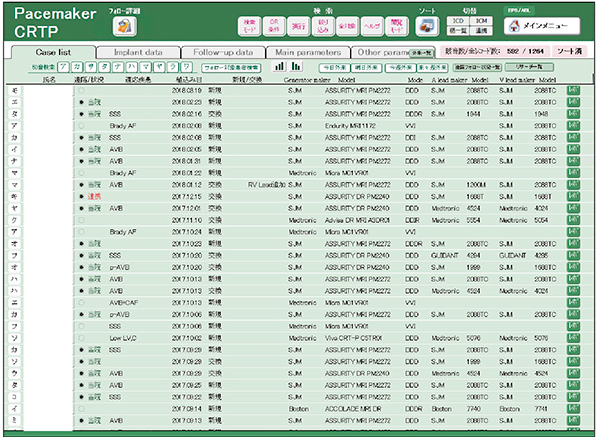This screenshot has height=437, width=600.
Task: Open the Main parameters tab
Action: click(309, 52)
